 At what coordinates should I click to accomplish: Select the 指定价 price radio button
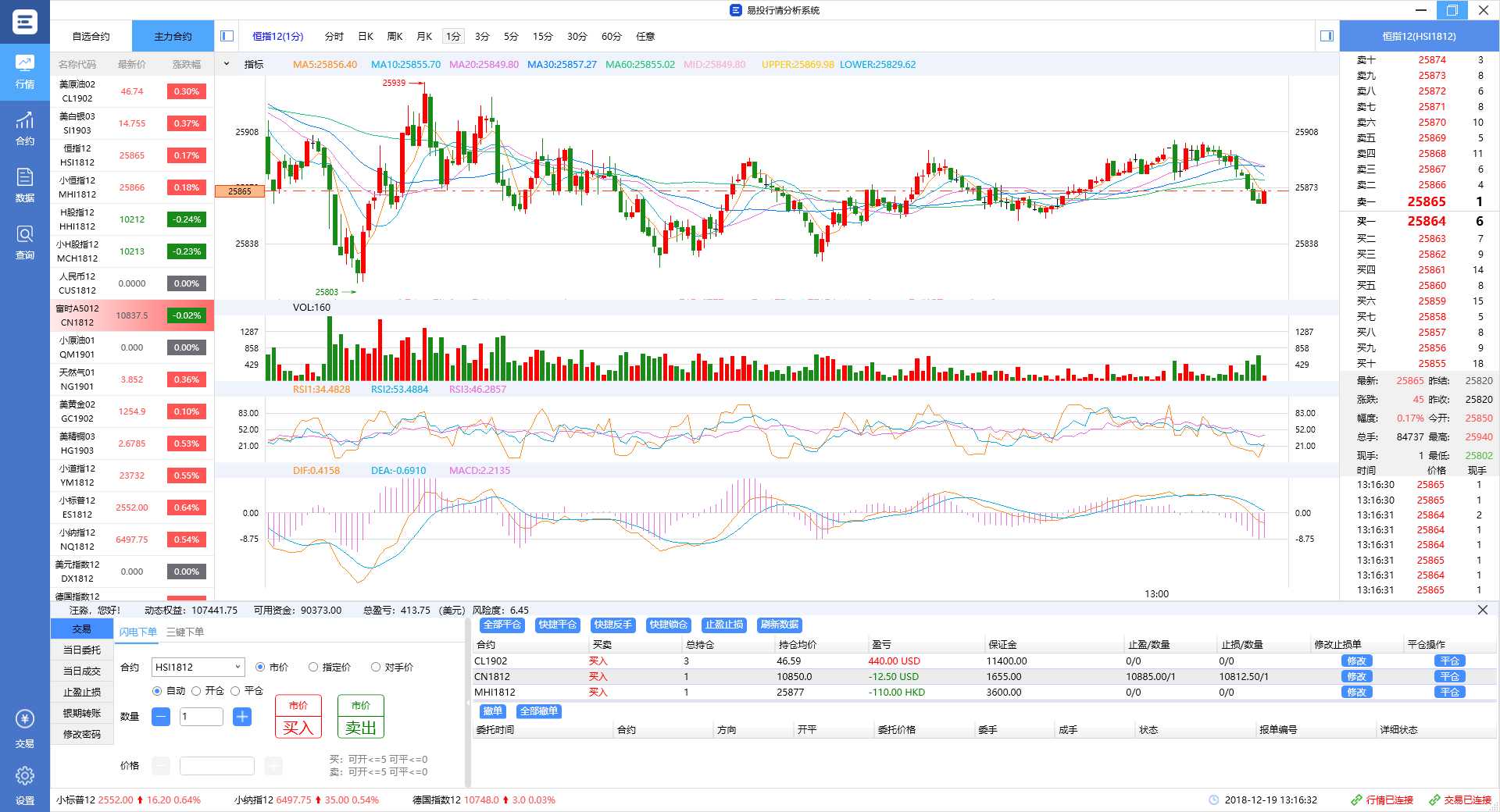coord(313,668)
